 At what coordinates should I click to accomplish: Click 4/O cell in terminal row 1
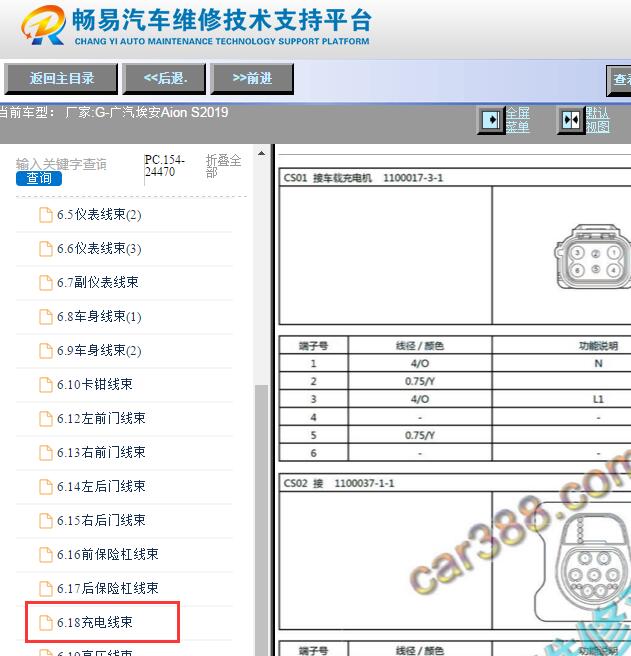point(420,364)
